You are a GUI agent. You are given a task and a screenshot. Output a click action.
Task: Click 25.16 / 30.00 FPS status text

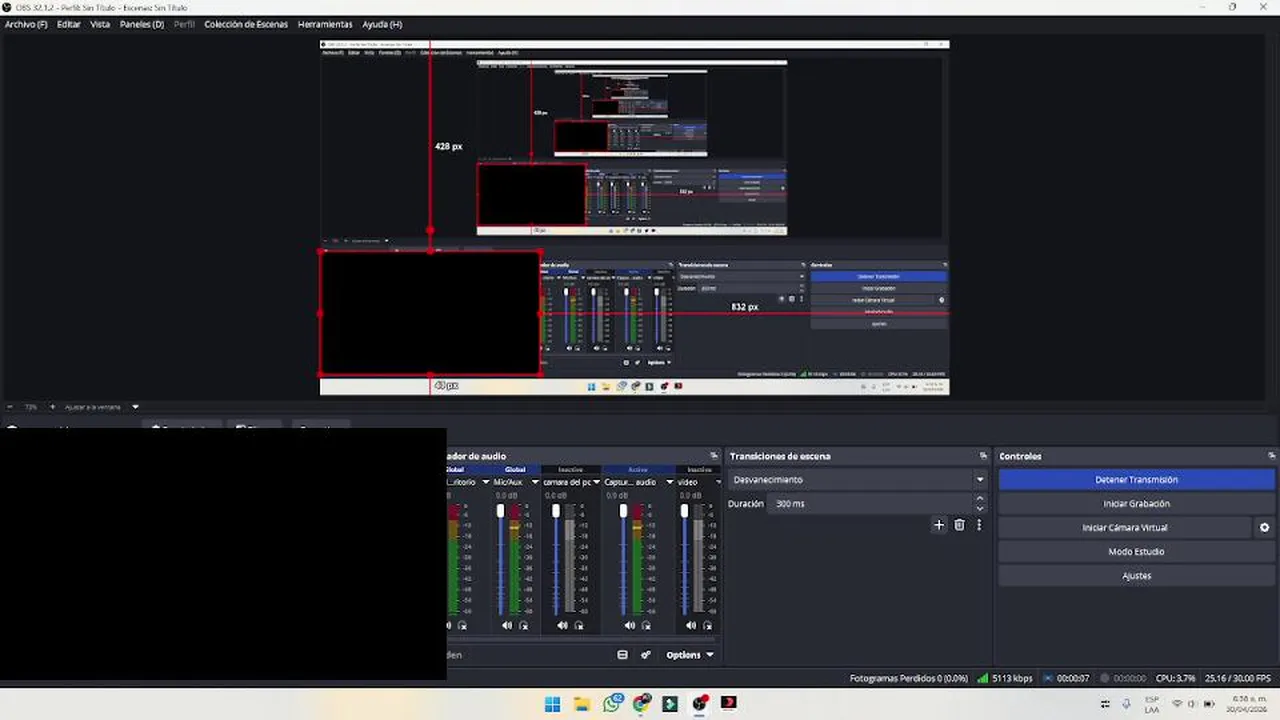tap(1240, 678)
